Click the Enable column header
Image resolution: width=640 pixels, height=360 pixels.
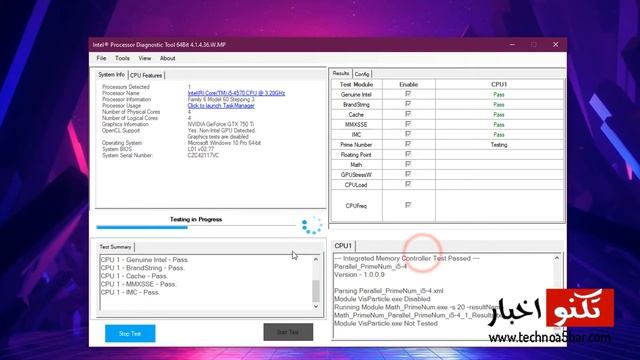click(x=409, y=84)
